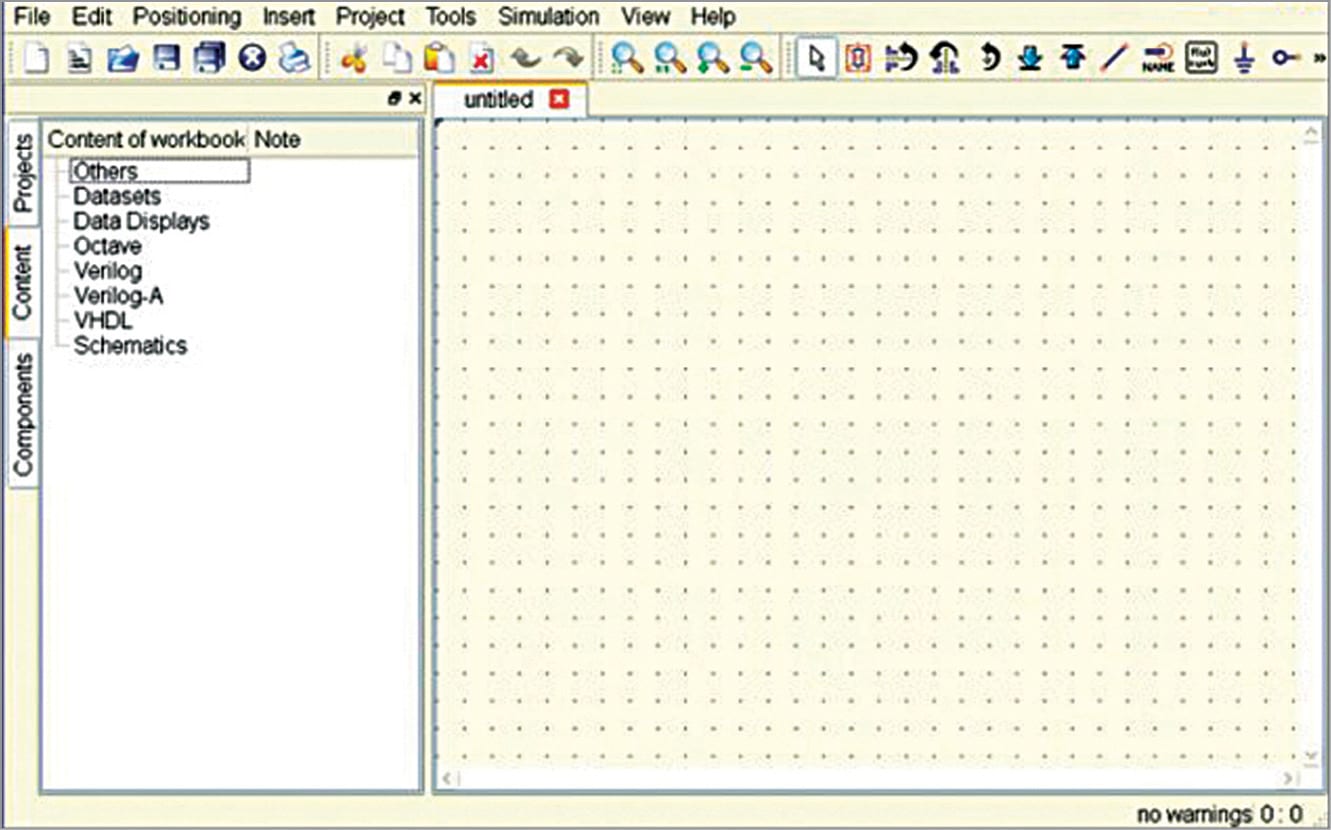Image resolution: width=1331 pixels, height=830 pixels.
Task: Expand the Datasets tree item
Action: [x=117, y=197]
